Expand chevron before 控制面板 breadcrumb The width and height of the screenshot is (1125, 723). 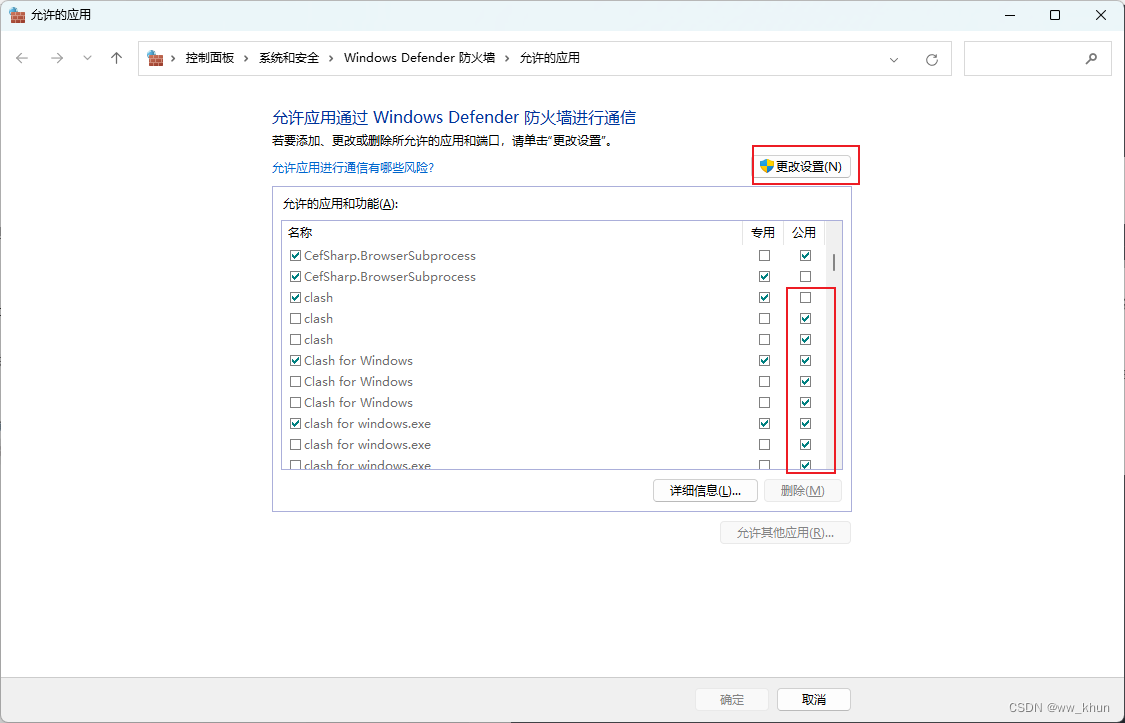tap(173, 58)
